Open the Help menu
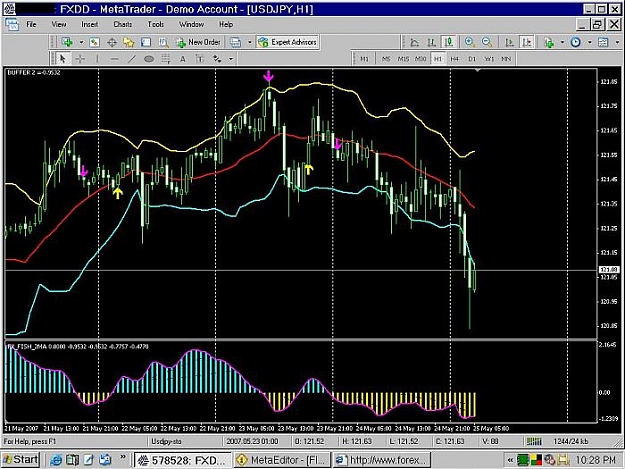The image size is (625, 469). (x=226, y=24)
